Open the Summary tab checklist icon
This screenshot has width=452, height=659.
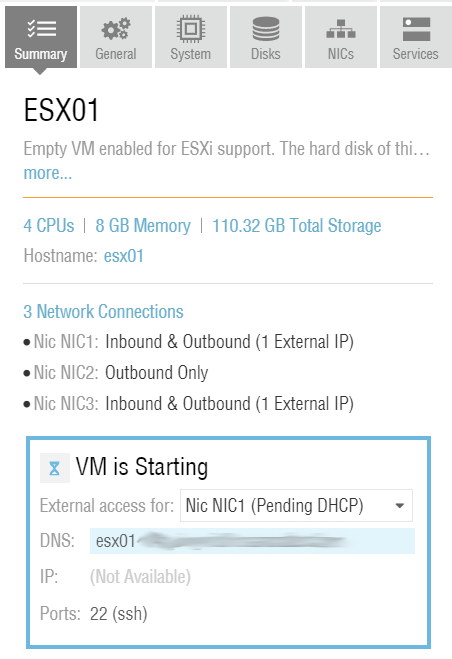tap(41, 29)
